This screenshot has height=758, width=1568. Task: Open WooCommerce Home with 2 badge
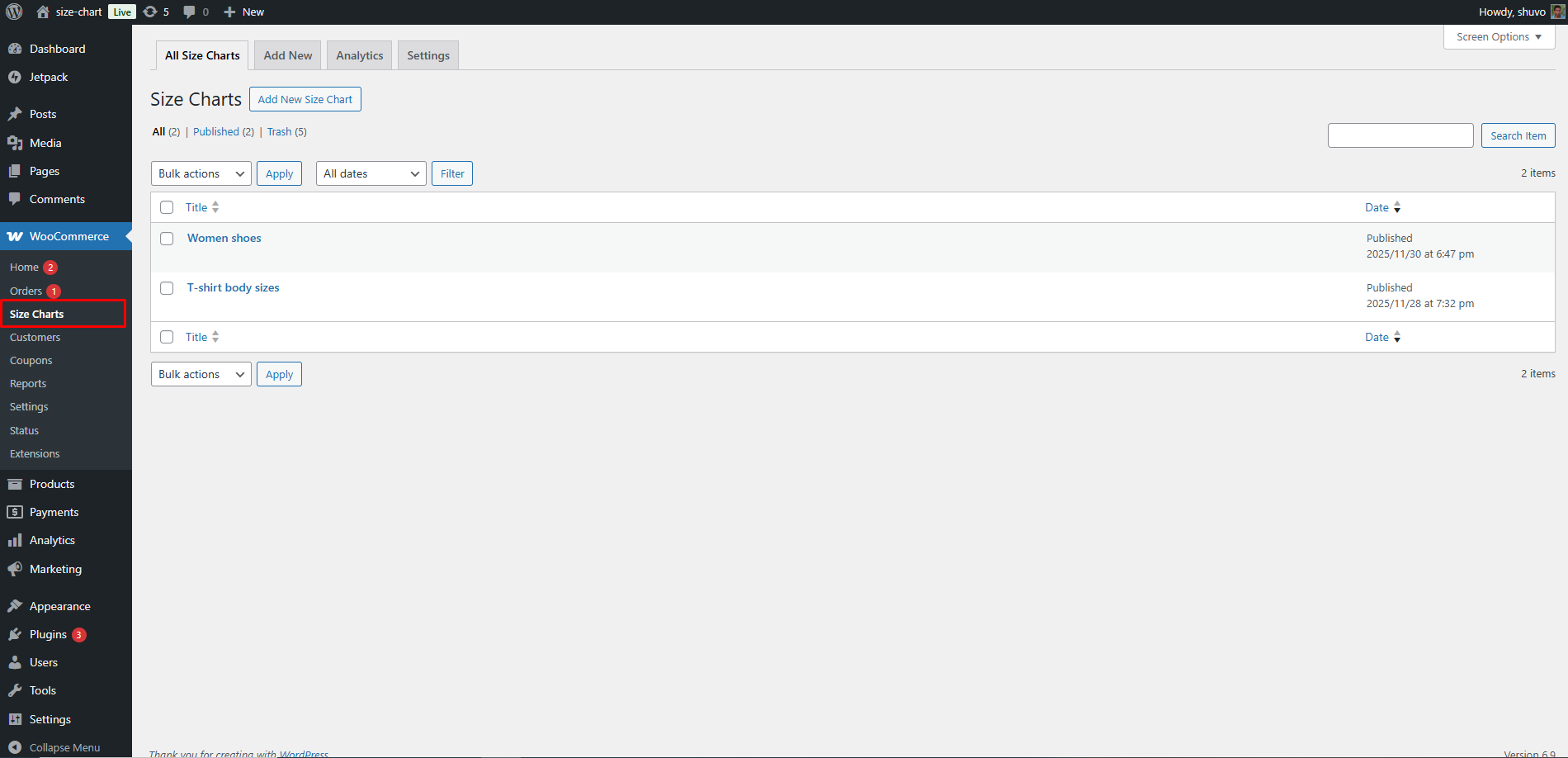(33, 267)
